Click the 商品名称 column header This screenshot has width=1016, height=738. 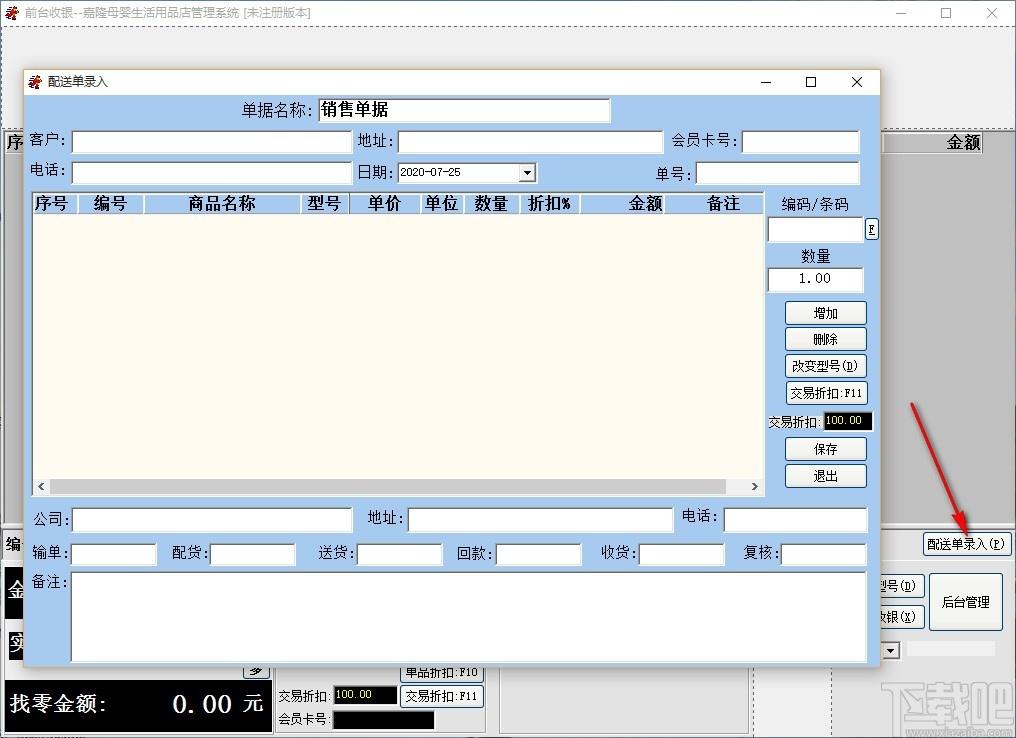pyautogui.click(x=222, y=203)
